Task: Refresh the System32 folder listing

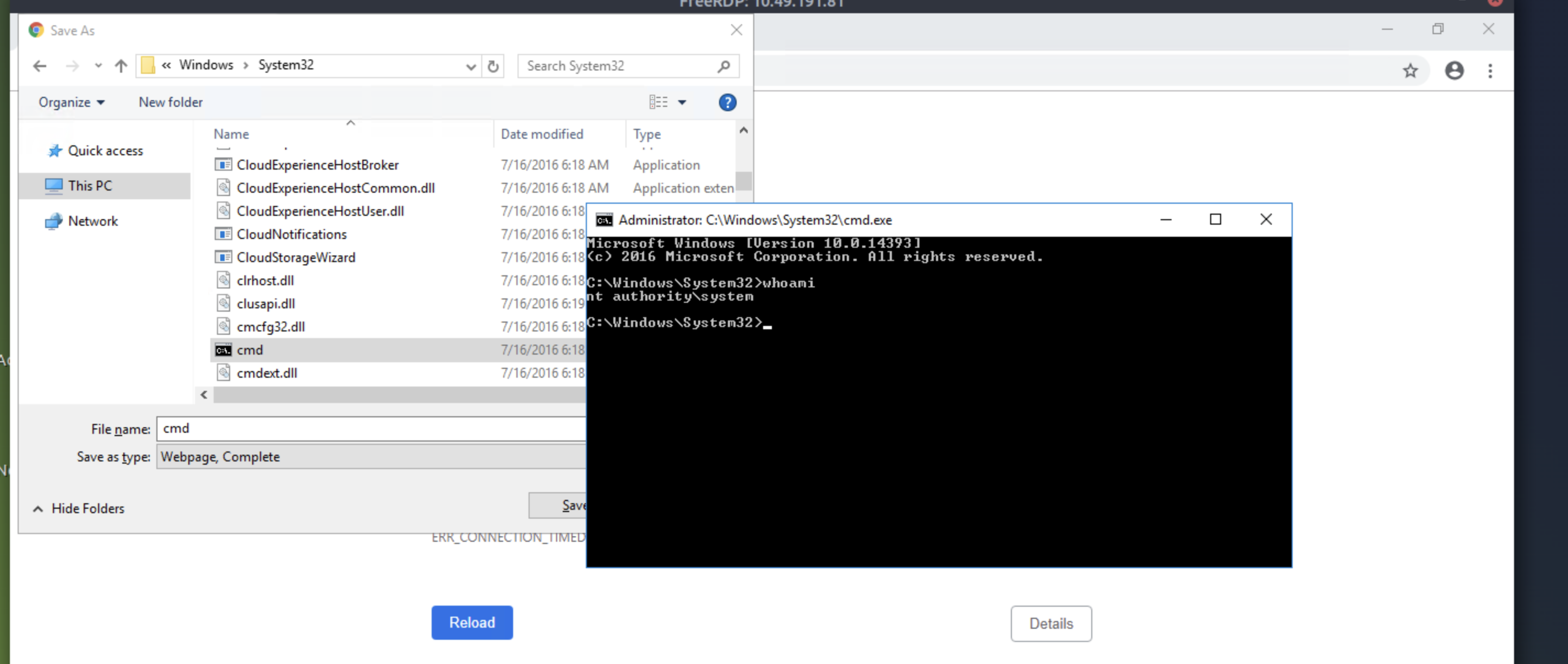Action: (x=493, y=66)
